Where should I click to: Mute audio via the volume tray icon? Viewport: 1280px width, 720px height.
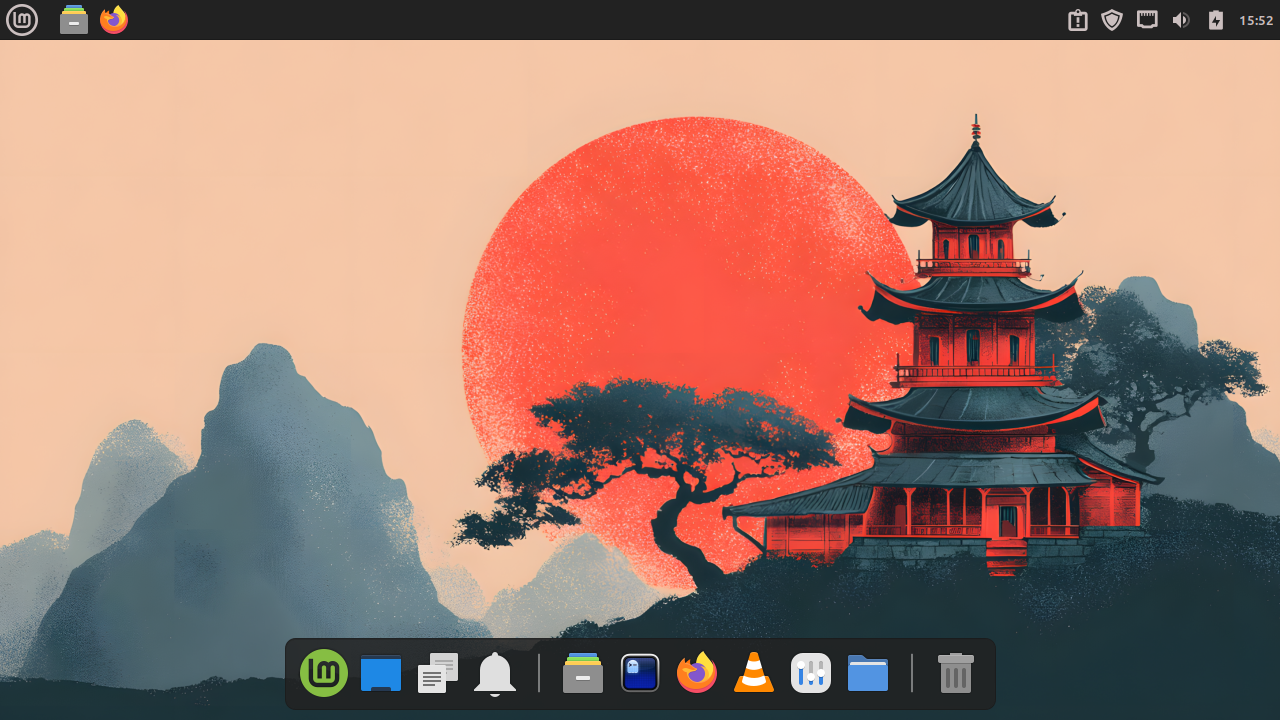(1181, 19)
